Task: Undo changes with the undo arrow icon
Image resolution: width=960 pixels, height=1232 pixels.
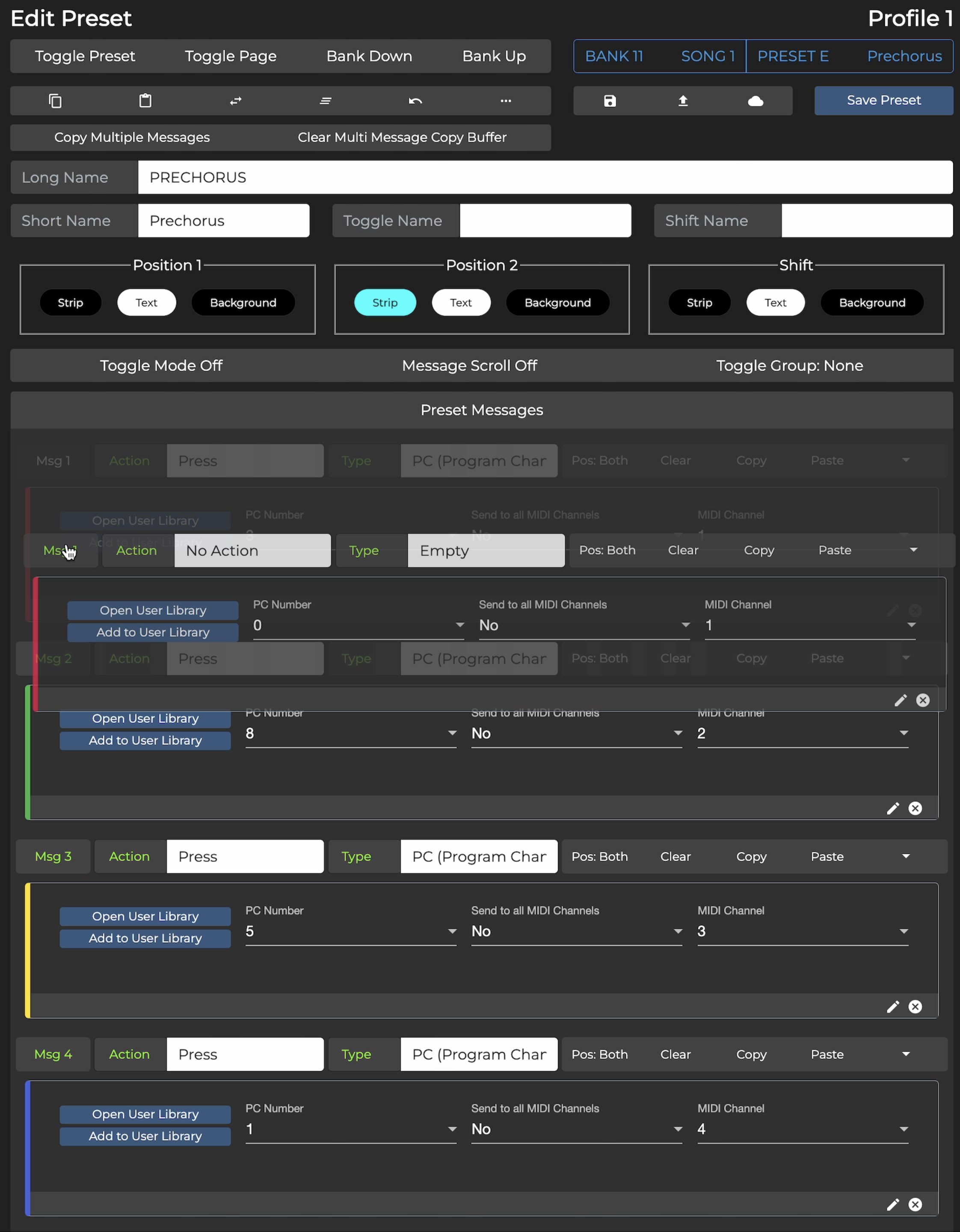Action: tap(415, 101)
